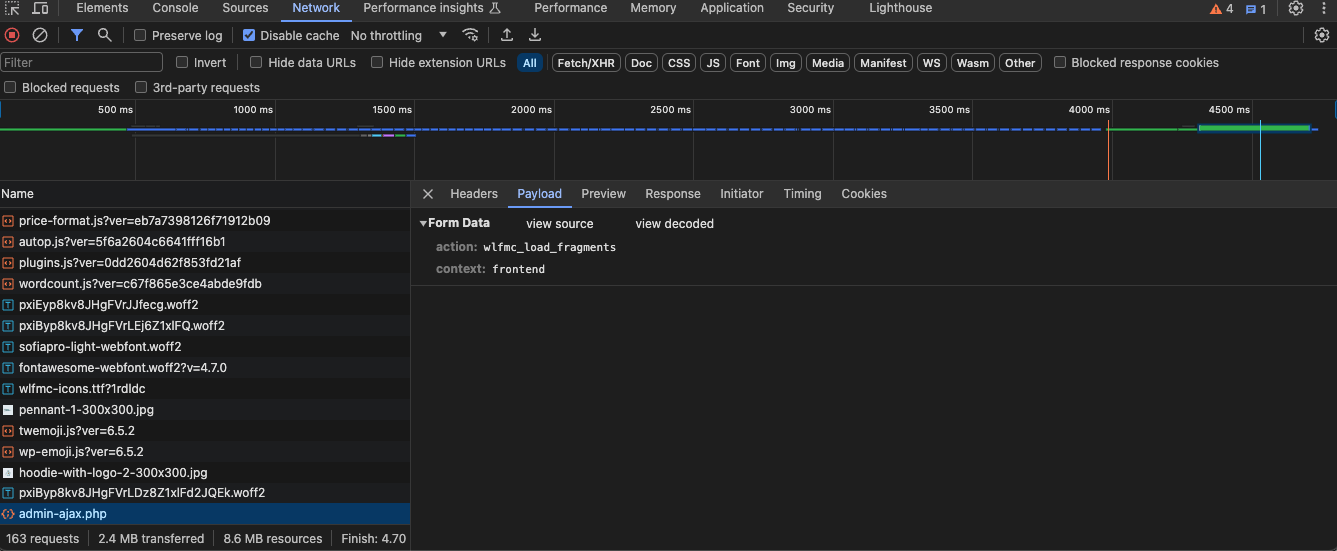Check Blocked response cookies
1337x551 pixels.
[x=1060, y=62]
